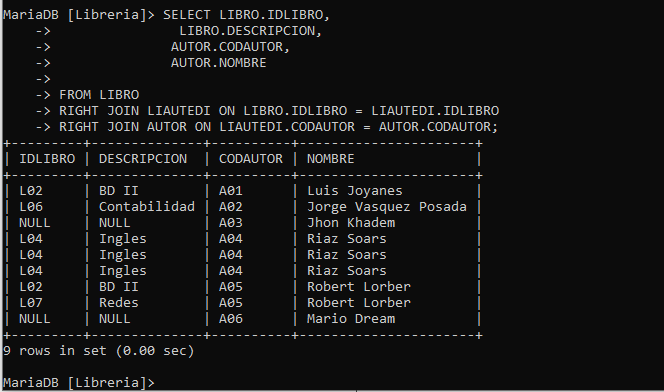Click the DESCRIPCION column header
This screenshot has width=664, height=392.
pyautogui.click(x=143, y=159)
